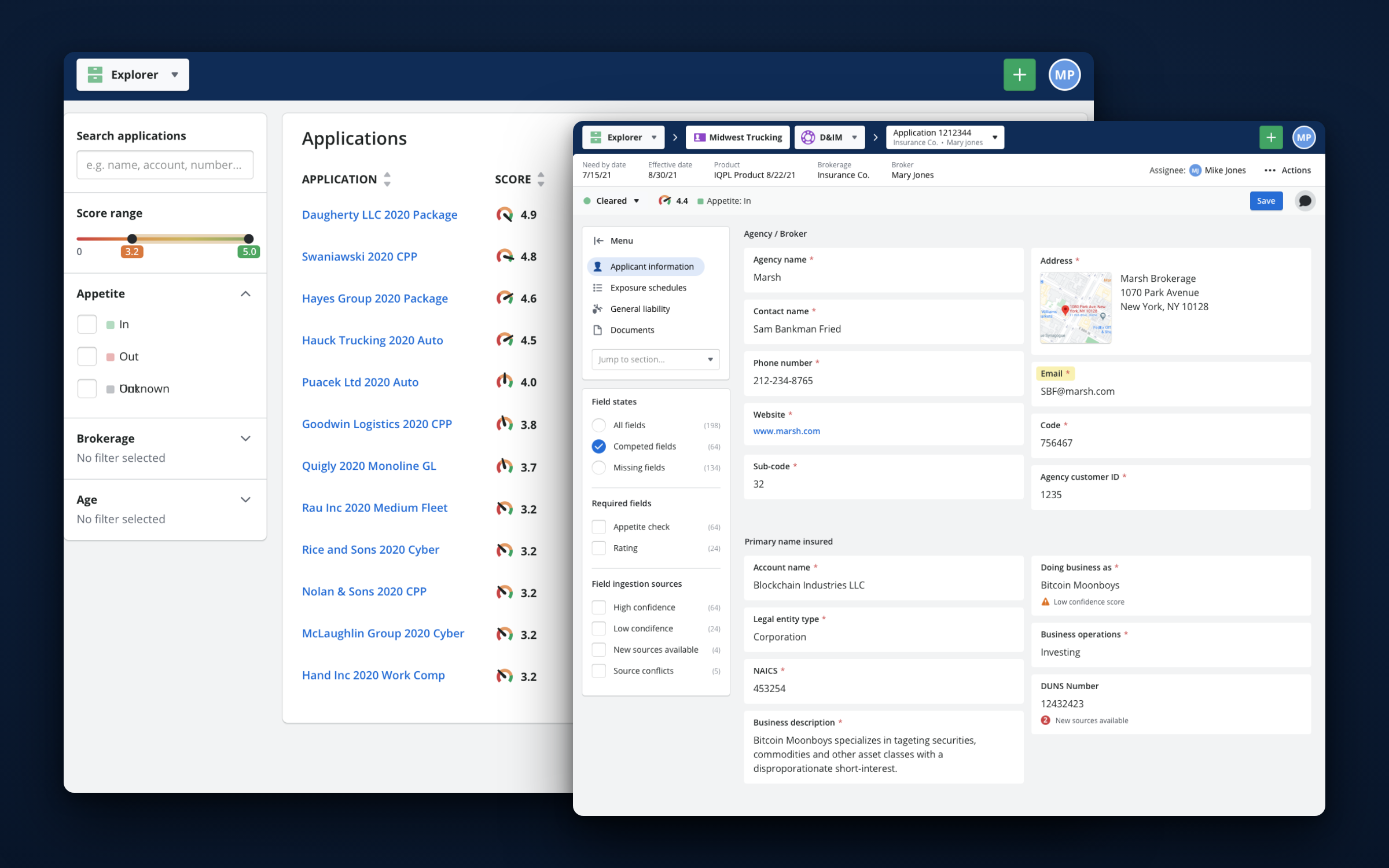This screenshot has height=868, width=1389.
Task: Expand the Brokerage filter section
Action: [245, 439]
